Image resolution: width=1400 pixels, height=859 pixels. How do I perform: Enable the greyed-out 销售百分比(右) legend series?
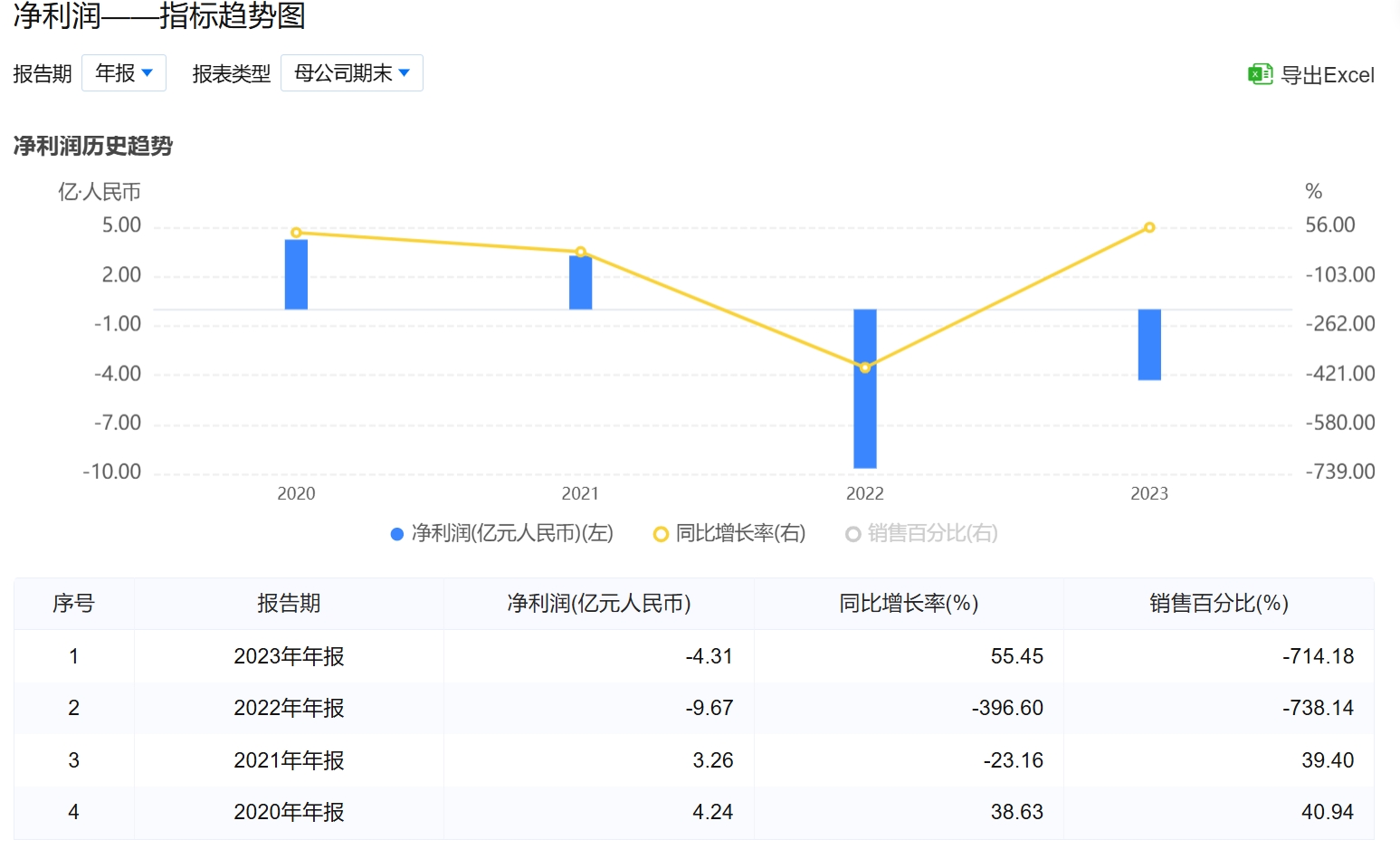click(x=932, y=534)
